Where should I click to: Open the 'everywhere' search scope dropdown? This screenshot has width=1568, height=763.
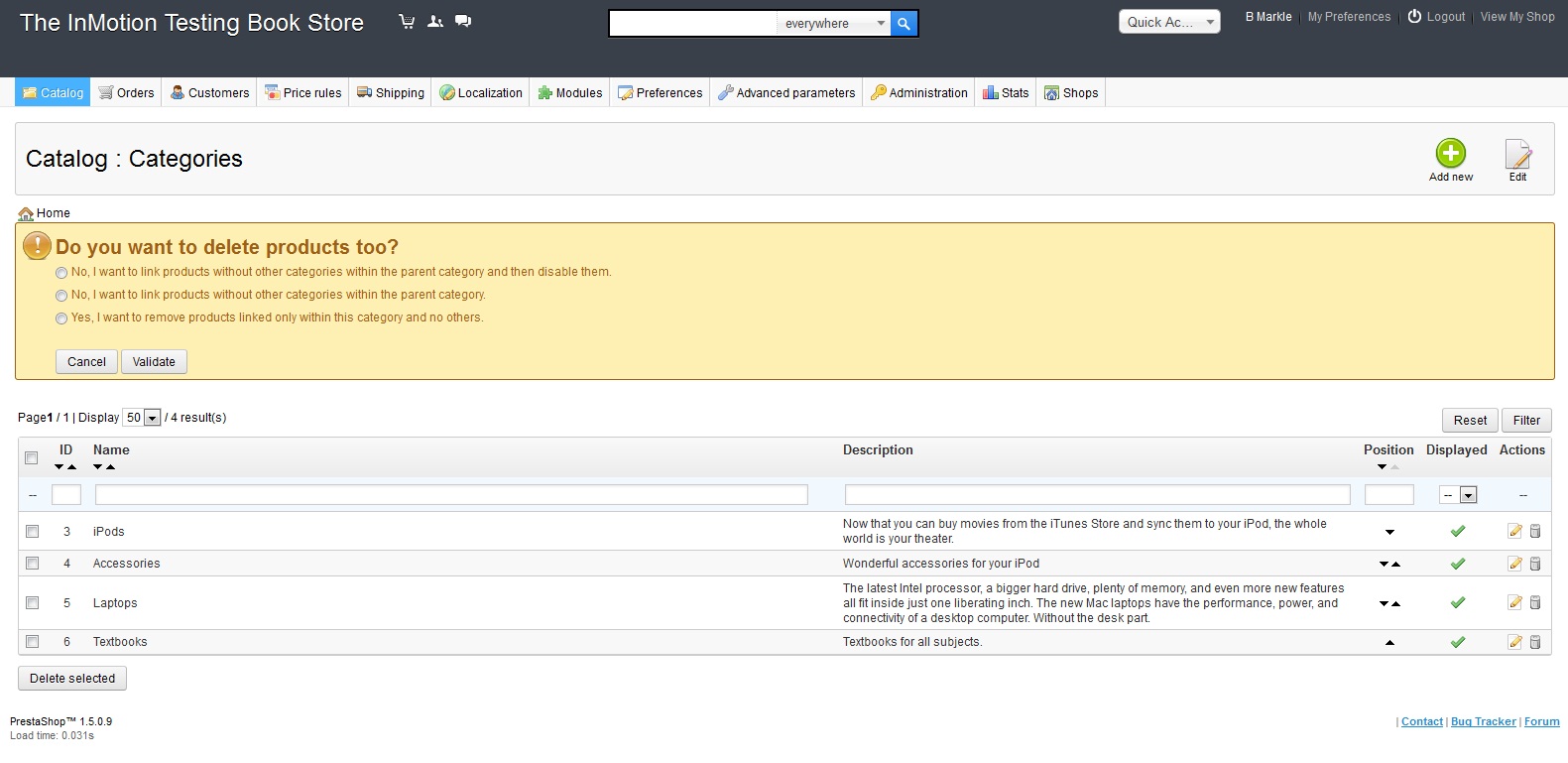833,24
